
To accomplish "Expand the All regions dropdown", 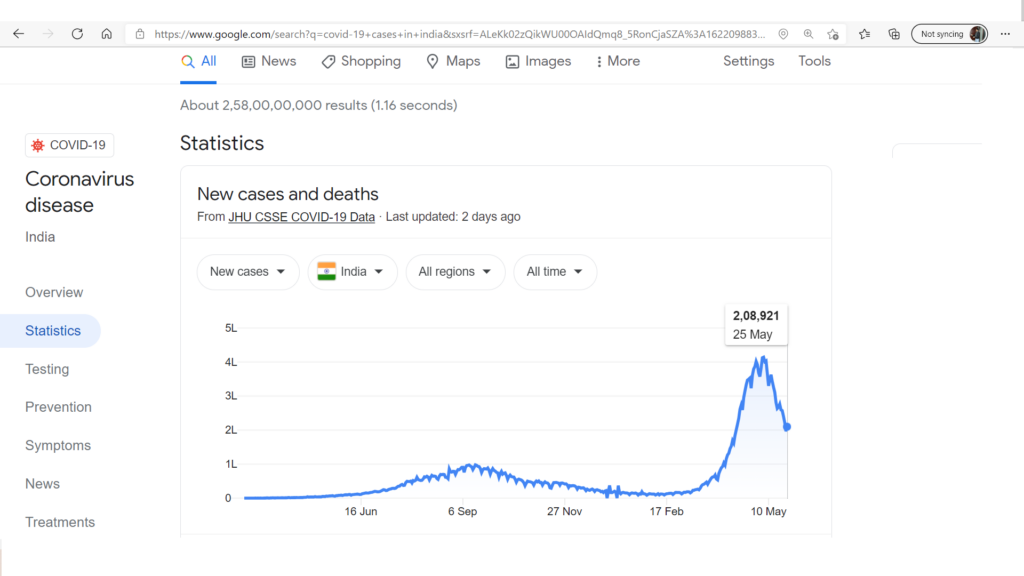I will pos(455,272).
